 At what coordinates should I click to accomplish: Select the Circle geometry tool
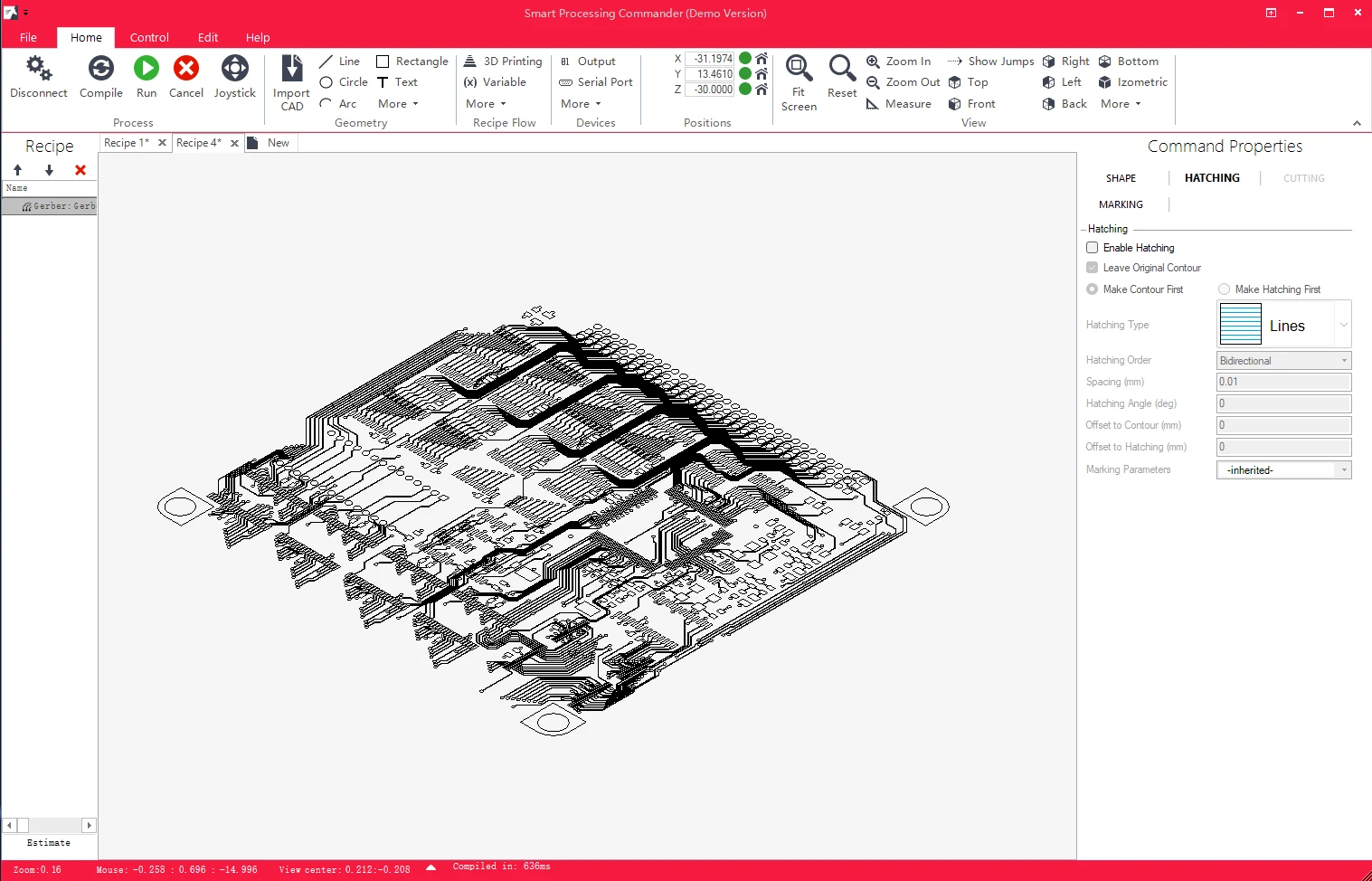(344, 82)
